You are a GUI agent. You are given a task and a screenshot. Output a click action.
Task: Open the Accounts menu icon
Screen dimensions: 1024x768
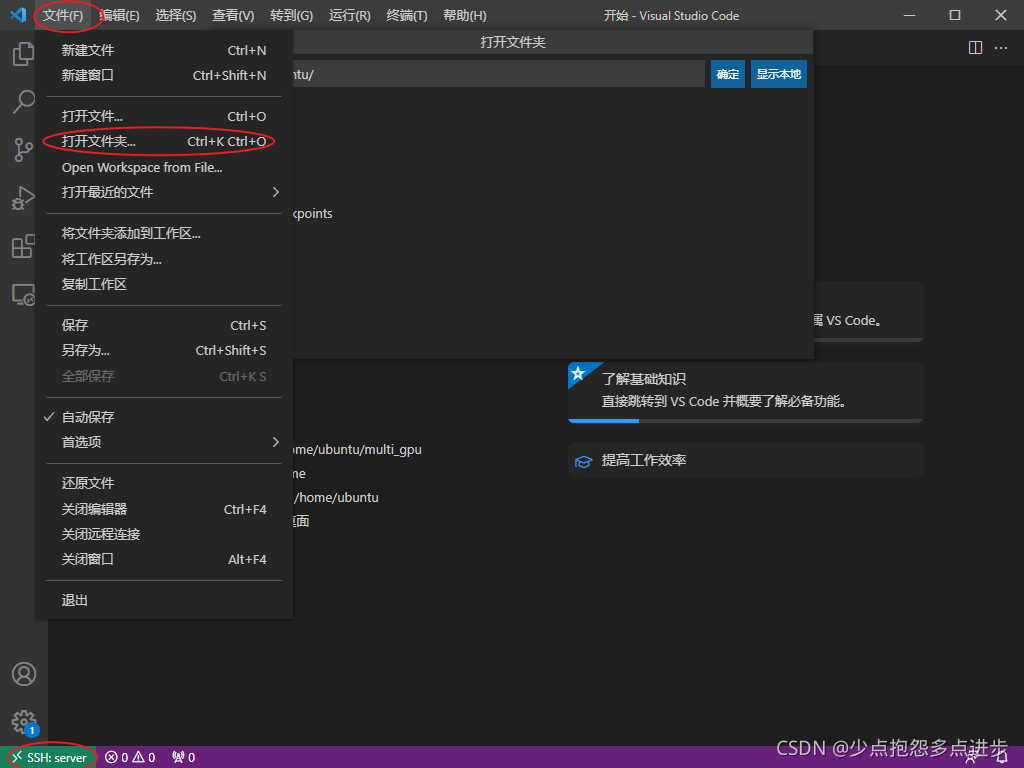click(x=24, y=674)
